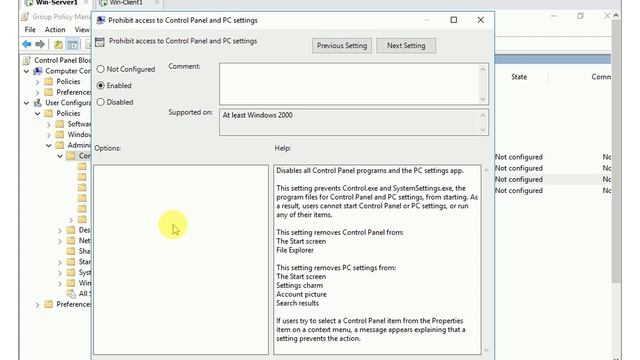Click the Previous Setting button
This screenshot has width=640, height=360.
coord(342,45)
